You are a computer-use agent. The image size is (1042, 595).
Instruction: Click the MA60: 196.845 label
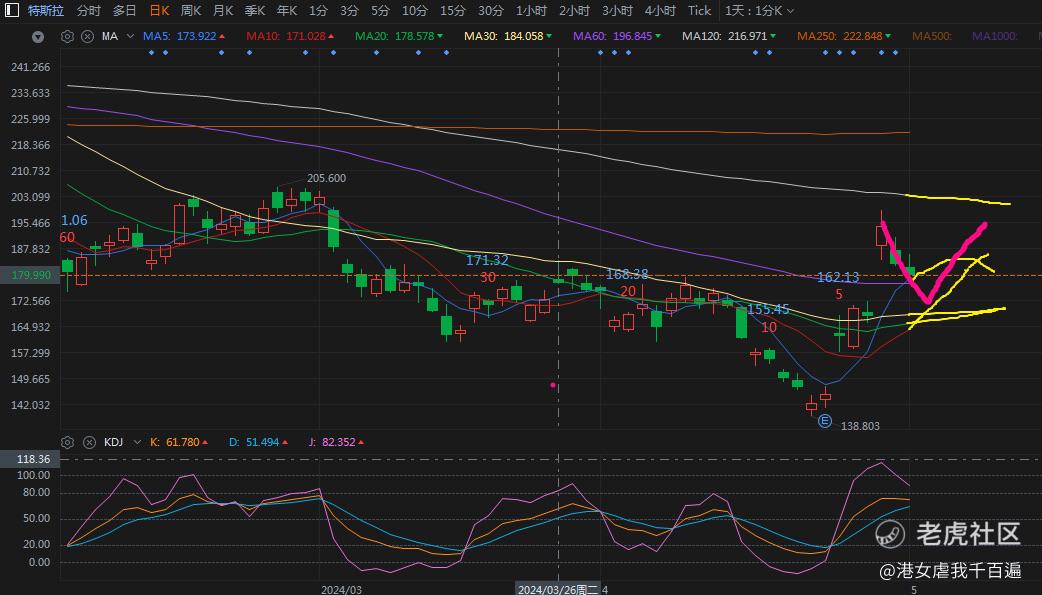(617, 37)
